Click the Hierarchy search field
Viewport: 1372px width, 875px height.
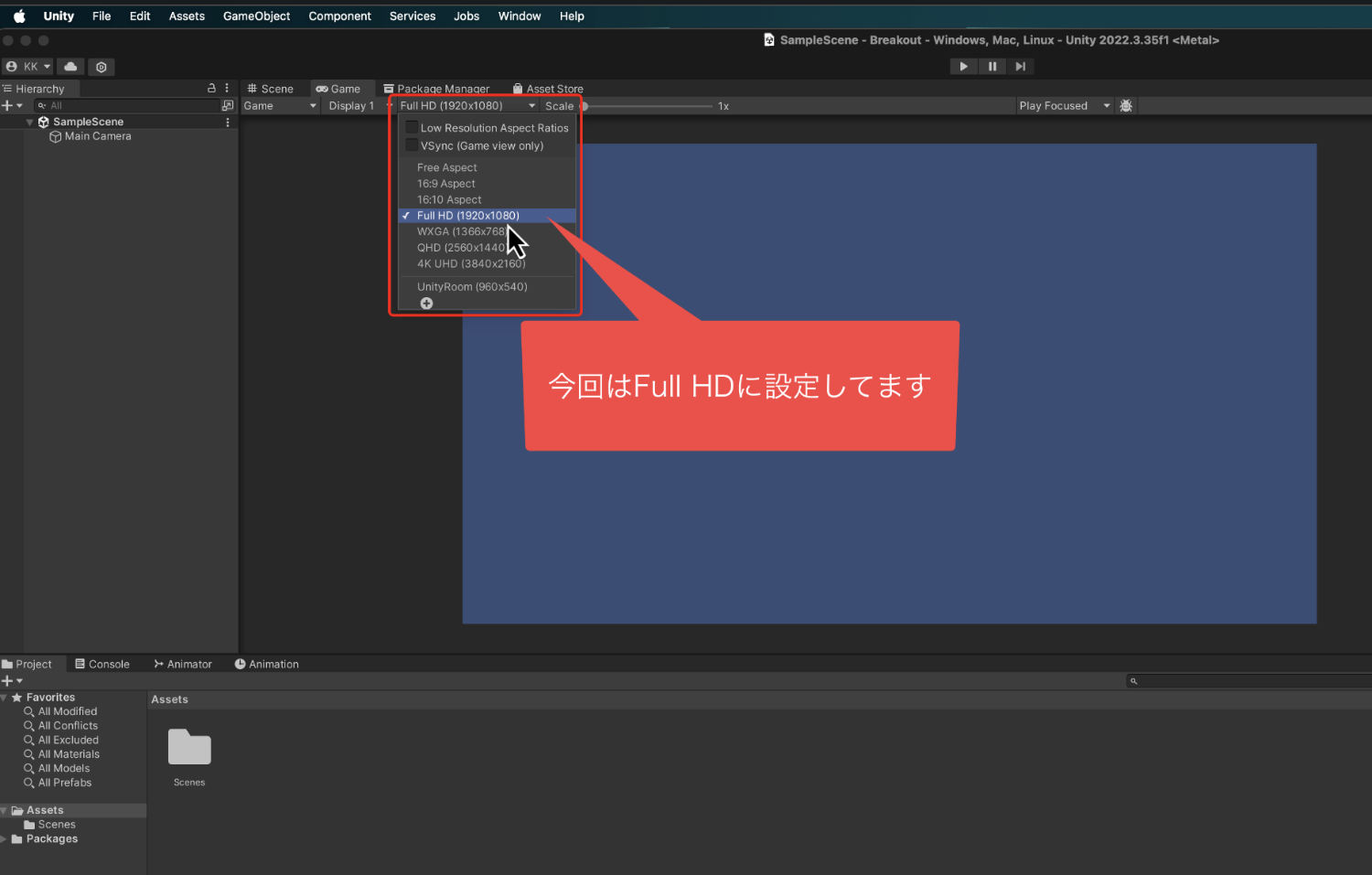[126, 106]
